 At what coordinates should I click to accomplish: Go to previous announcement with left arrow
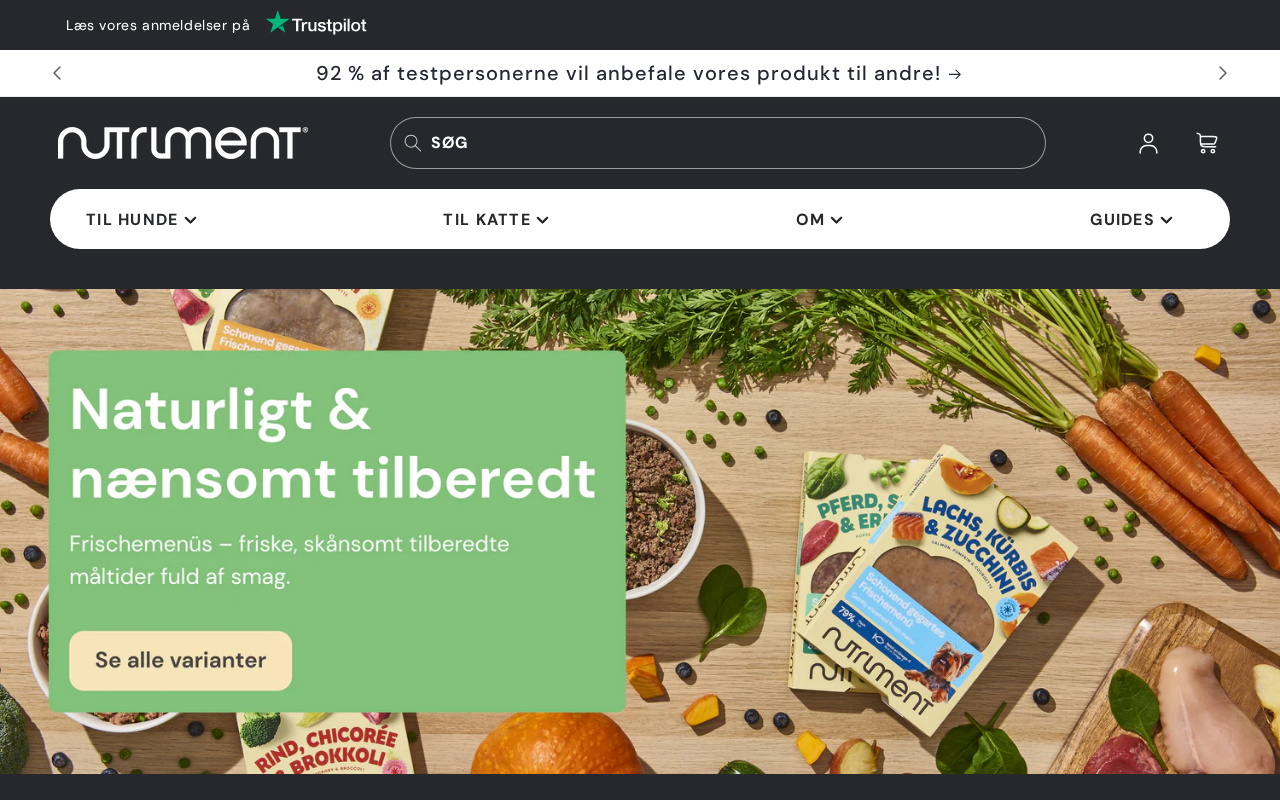[57, 73]
